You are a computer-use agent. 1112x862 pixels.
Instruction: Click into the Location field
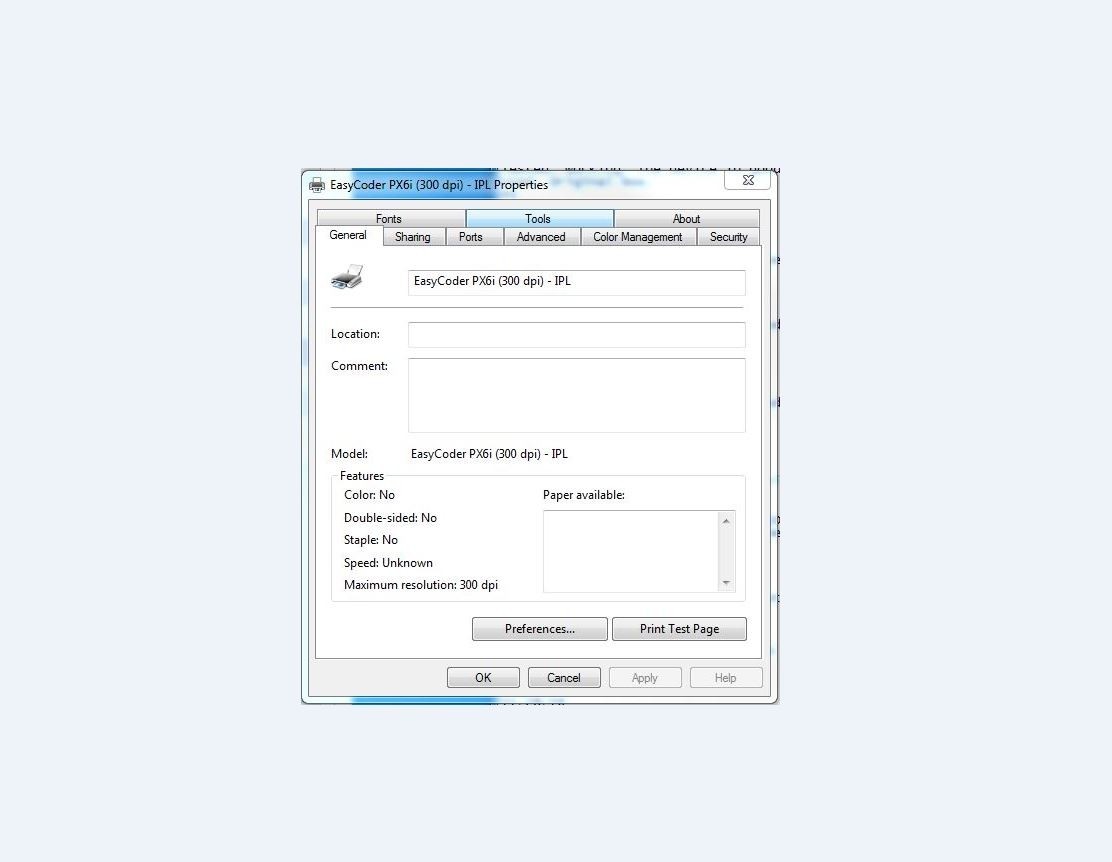577,335
